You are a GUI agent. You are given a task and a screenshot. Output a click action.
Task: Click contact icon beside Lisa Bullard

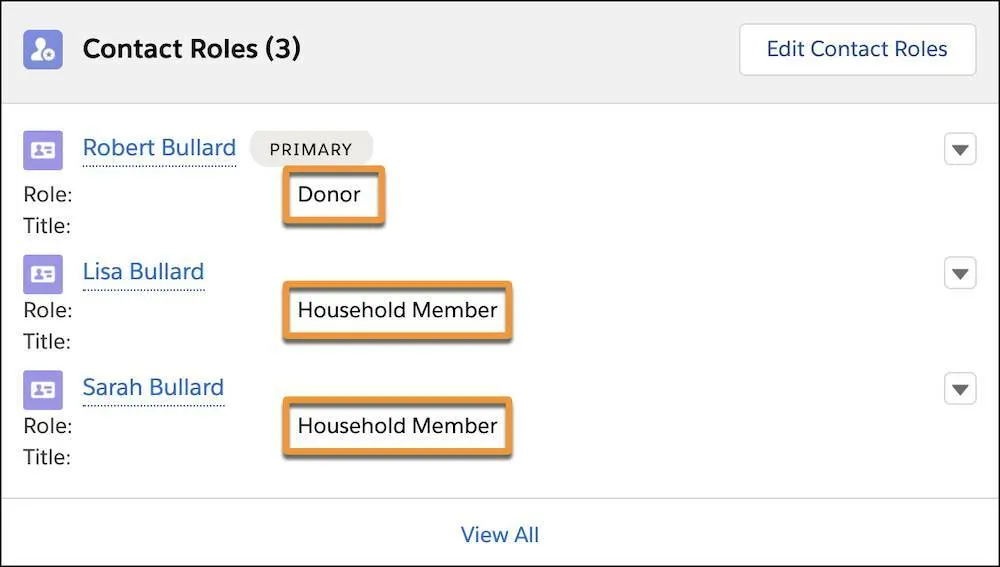43,274
